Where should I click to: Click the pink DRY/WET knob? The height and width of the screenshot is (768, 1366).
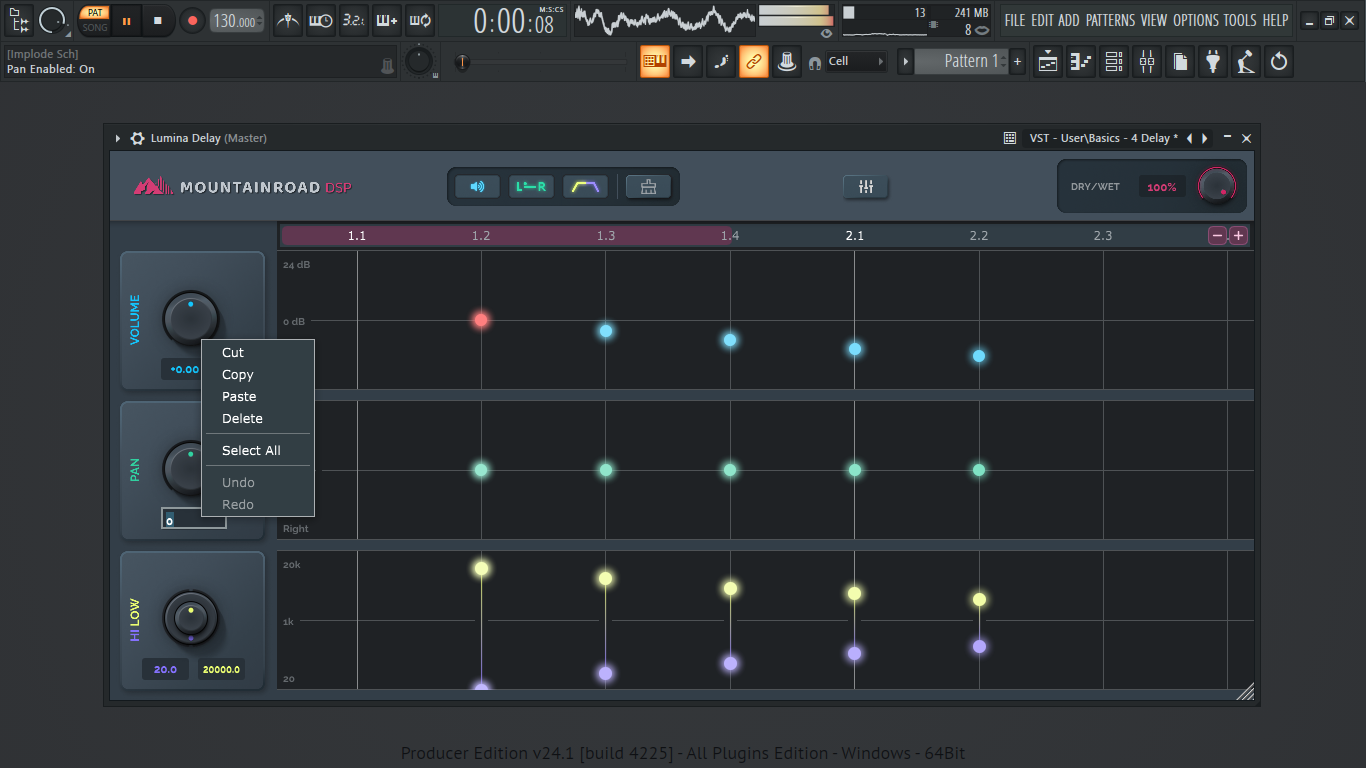(x=1217, y=186)
